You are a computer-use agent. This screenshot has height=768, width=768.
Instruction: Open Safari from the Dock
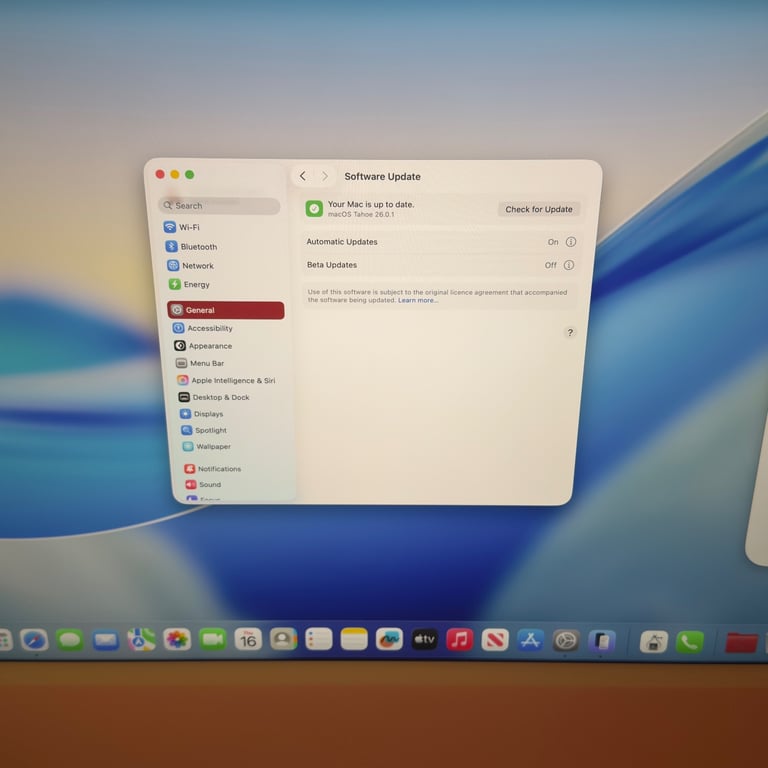coord(34,640)
